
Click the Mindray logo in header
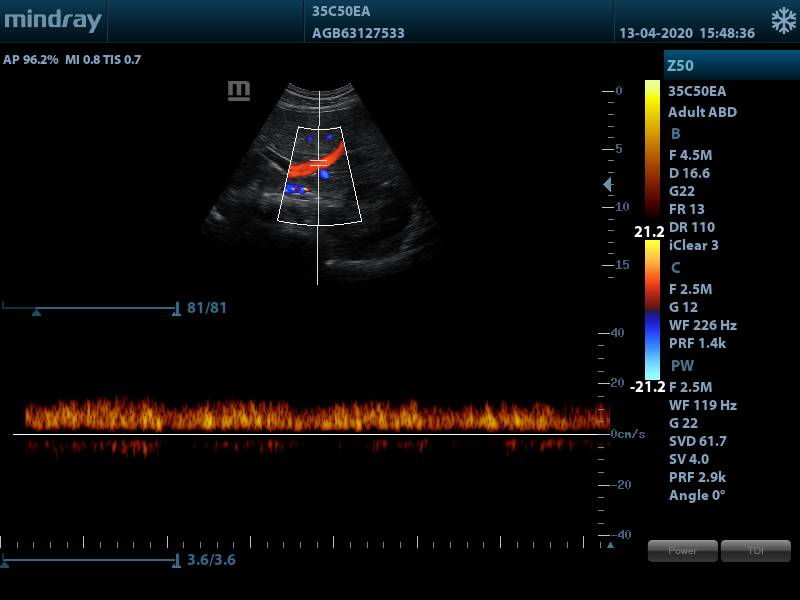tap(52, 21)
